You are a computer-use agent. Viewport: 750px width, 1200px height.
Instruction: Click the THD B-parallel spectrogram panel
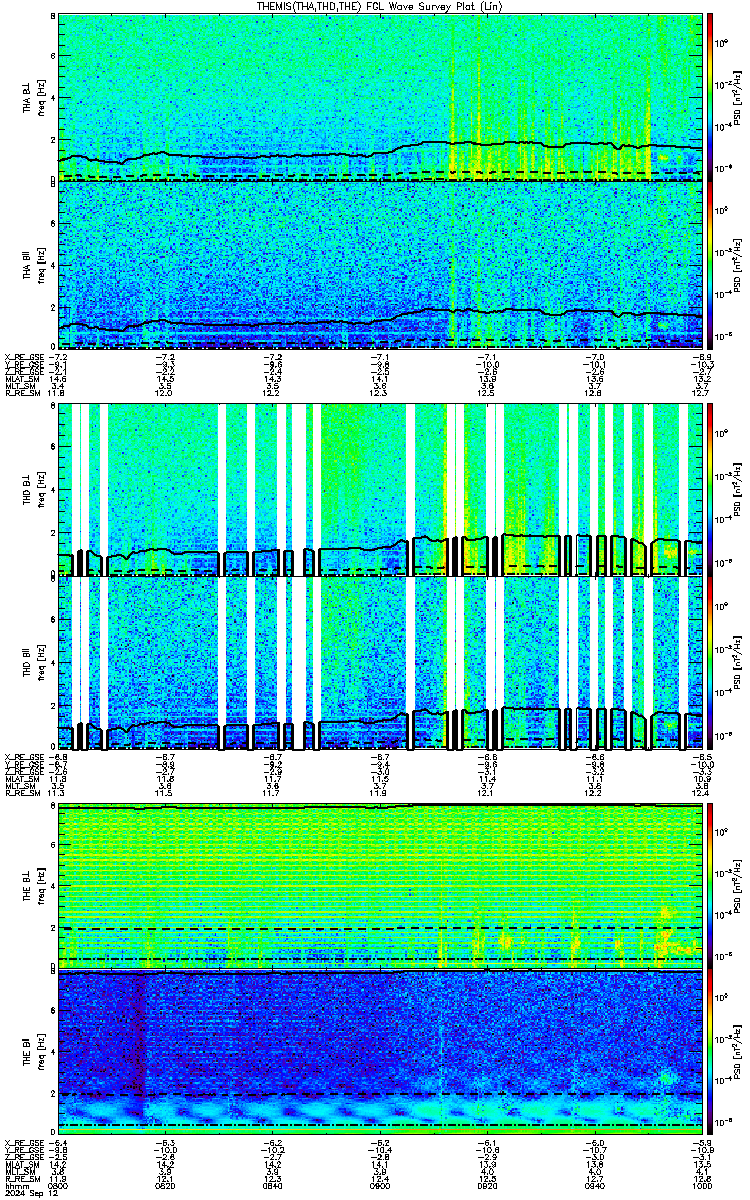pos(380,663)
